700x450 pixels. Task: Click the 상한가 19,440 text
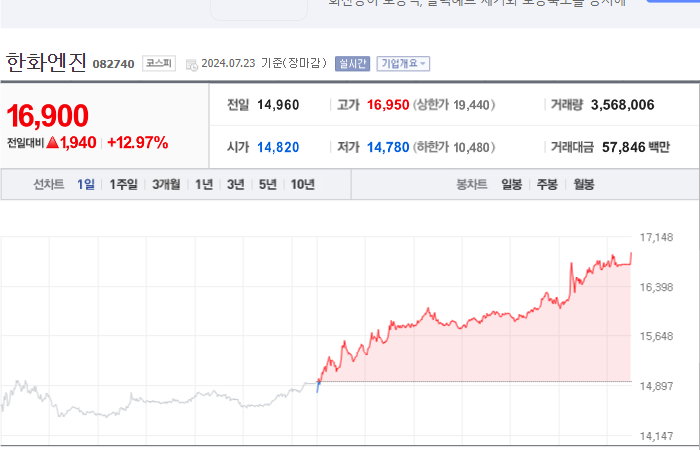tap(454, 105)
